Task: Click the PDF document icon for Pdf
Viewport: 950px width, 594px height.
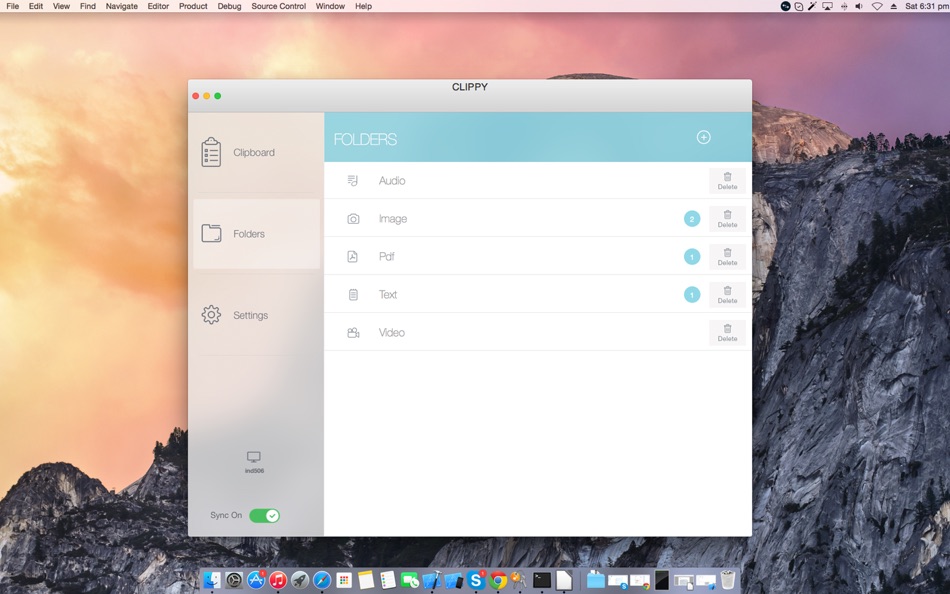Action: pos(353,256)
